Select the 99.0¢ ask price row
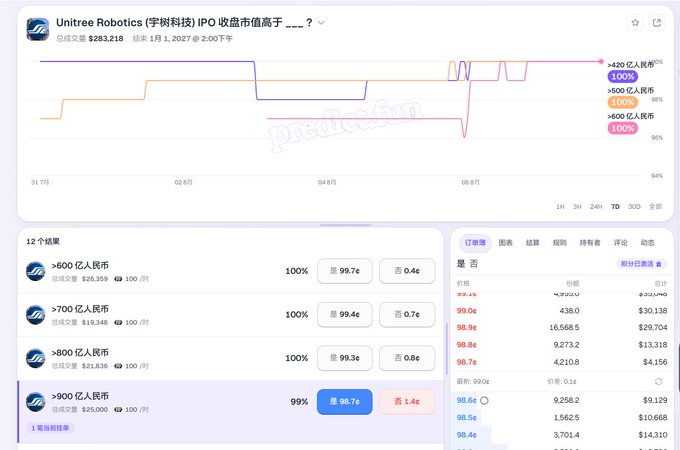680x450 pixels. (562, 311)
